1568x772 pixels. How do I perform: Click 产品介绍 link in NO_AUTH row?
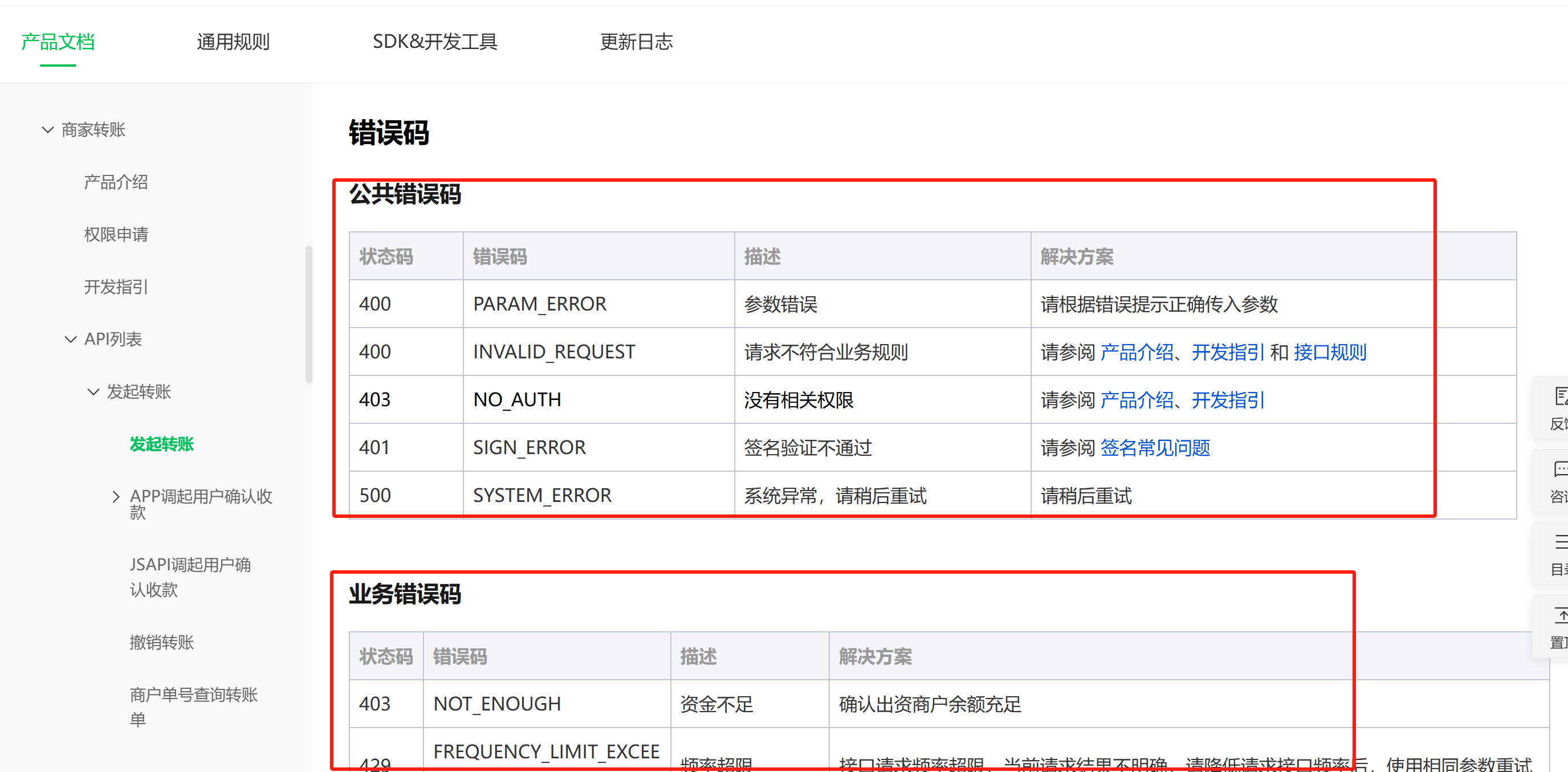[x=1137, y=401]
